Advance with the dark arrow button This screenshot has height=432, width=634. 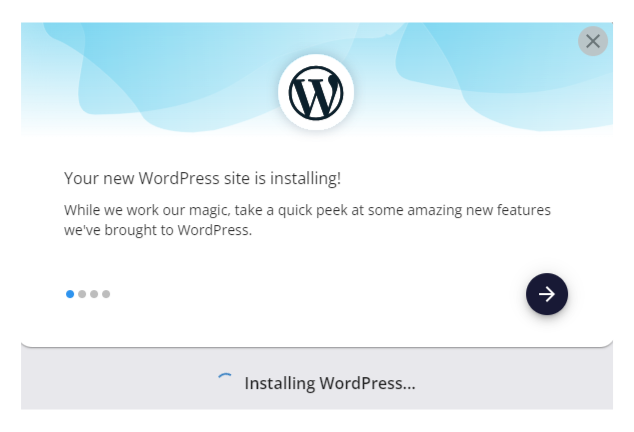[x=547, y=294]
